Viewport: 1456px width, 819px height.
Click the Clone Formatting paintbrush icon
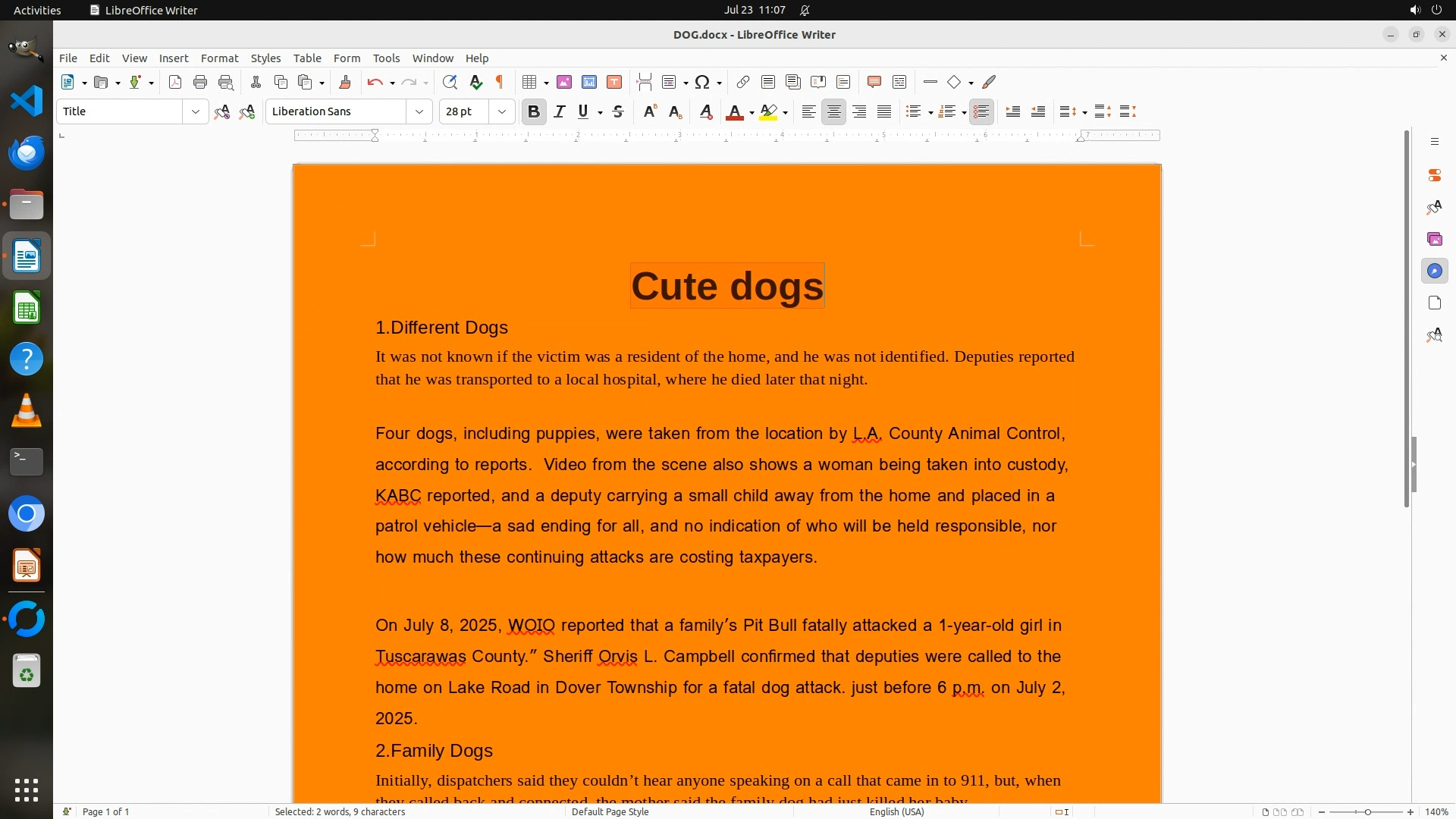point(345,82)
